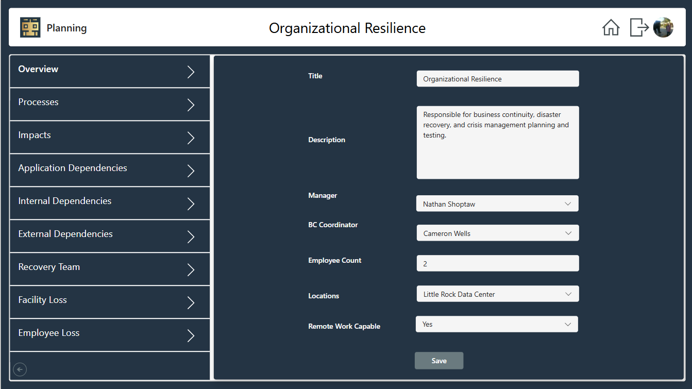Click the chevron next to Impacts
Viewport: 692px width, 389px height.
coord(191,138)
